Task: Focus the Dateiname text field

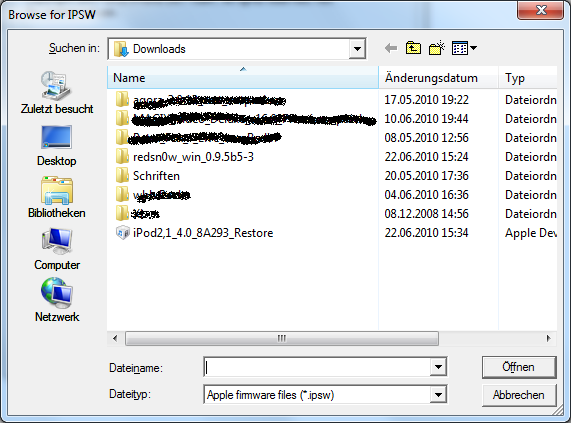Action: tap(317, 367)
